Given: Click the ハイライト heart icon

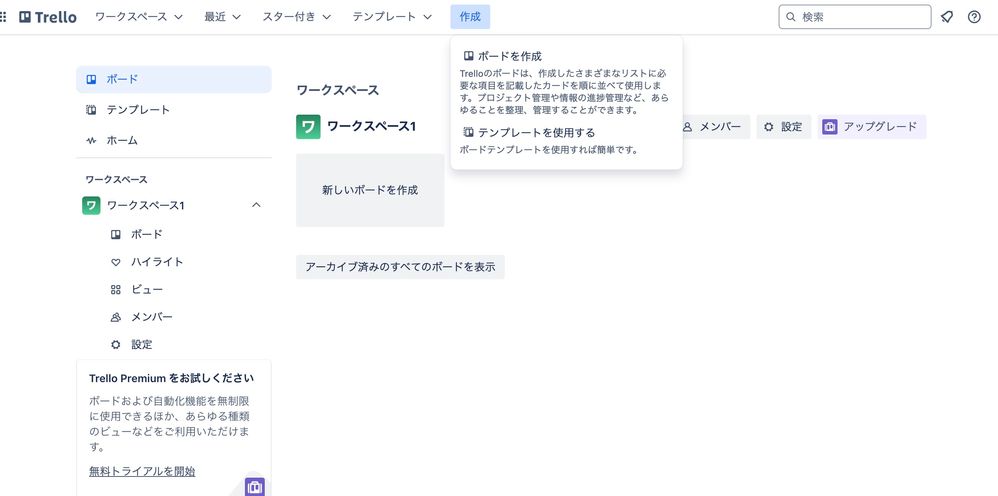Looking at the screenshot, I should point(115,262).
